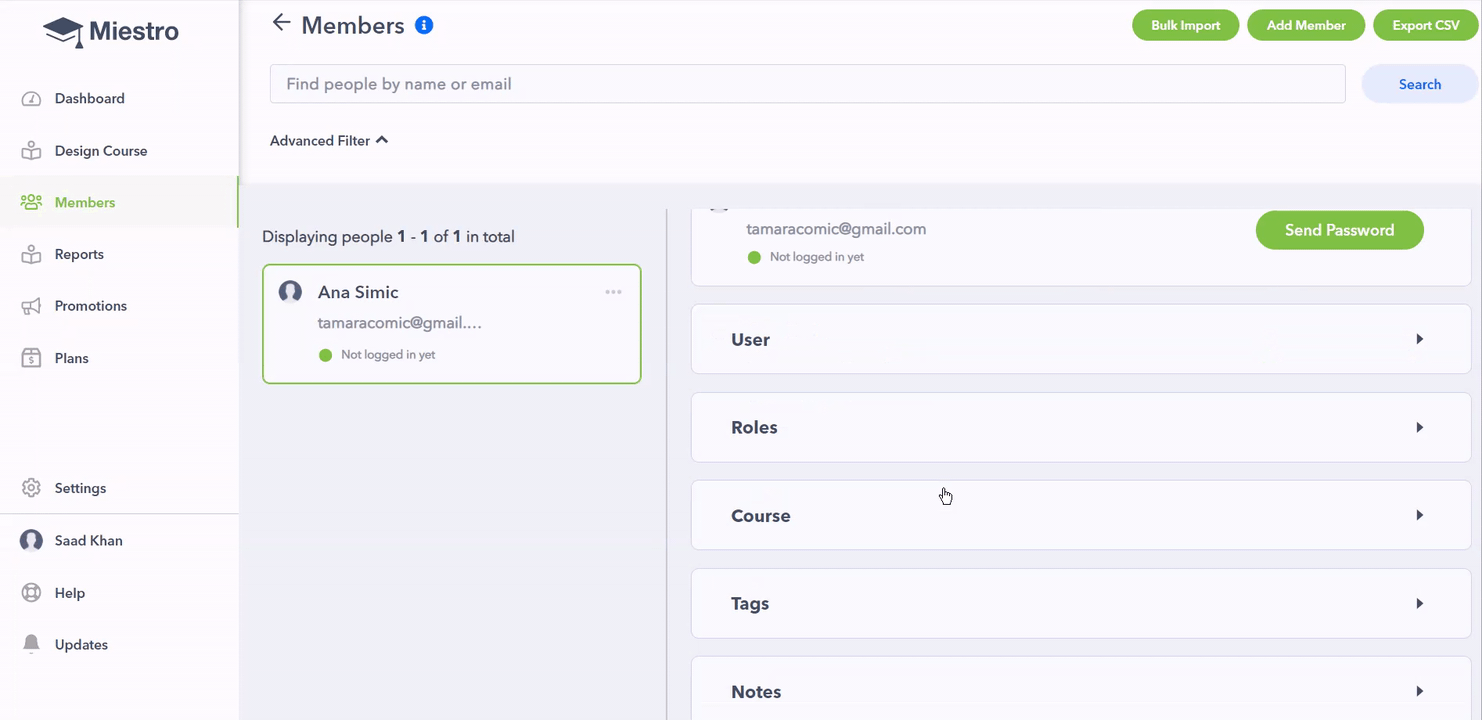Open Plans in the sidebar
Viewport: 1482px width, 720px height.
(72, 358)
